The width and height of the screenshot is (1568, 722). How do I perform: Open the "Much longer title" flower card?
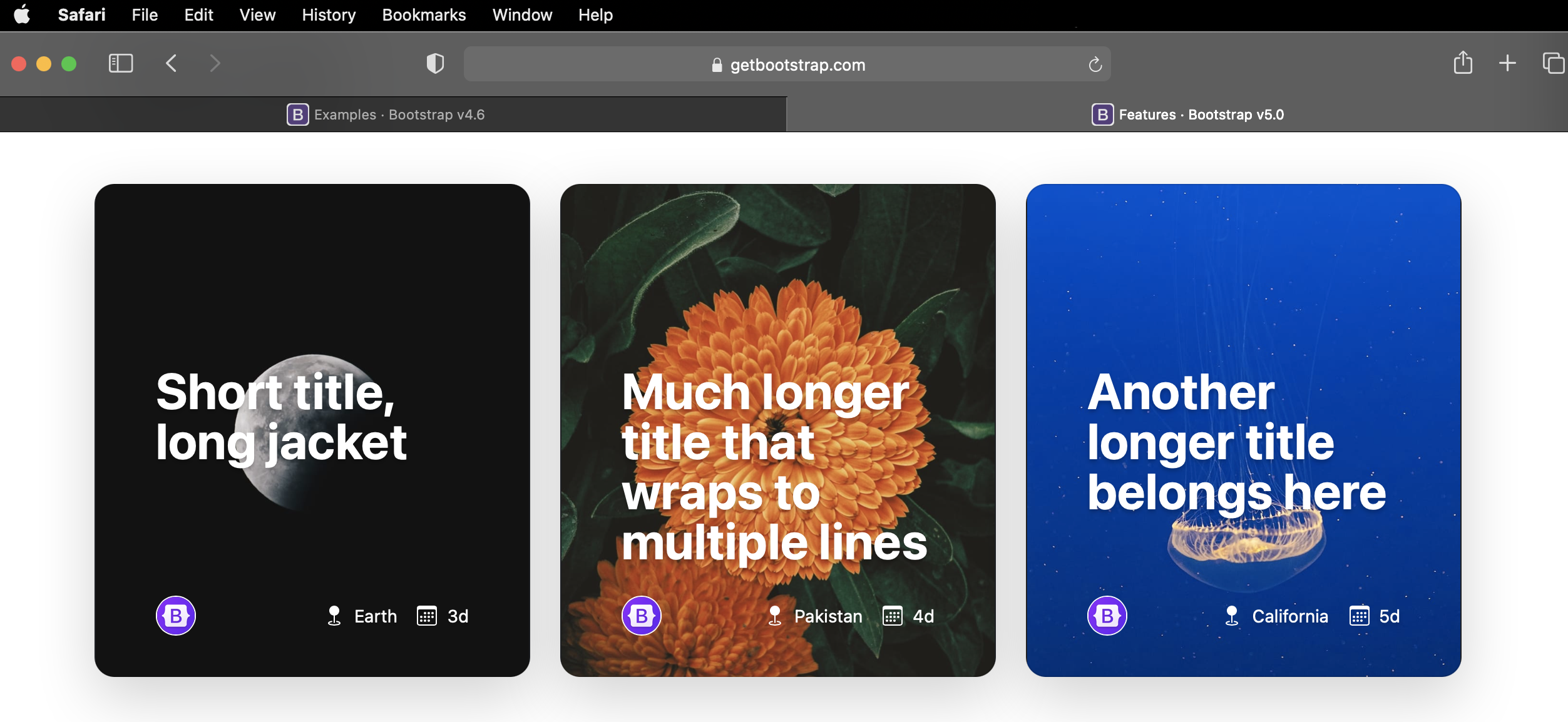pyautogui.click(x=778, y=430)
